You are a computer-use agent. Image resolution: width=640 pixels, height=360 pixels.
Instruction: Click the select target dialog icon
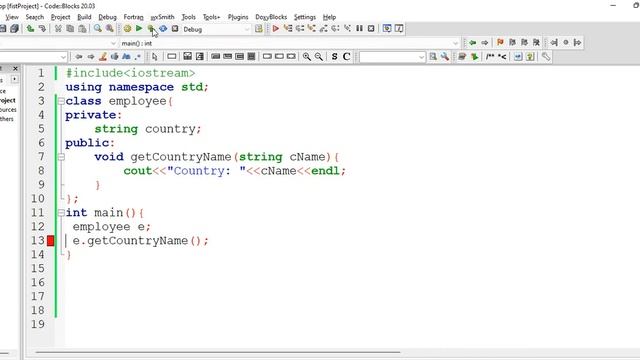(258, 29)
